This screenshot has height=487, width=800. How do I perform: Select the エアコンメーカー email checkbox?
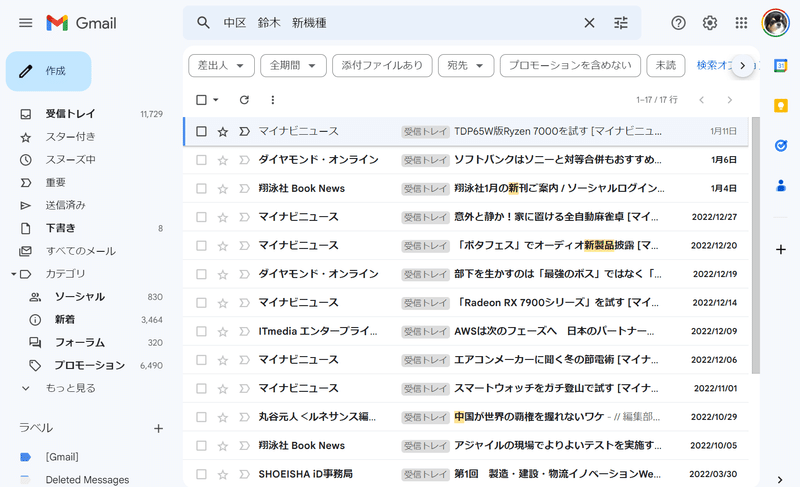coord(202,360)
